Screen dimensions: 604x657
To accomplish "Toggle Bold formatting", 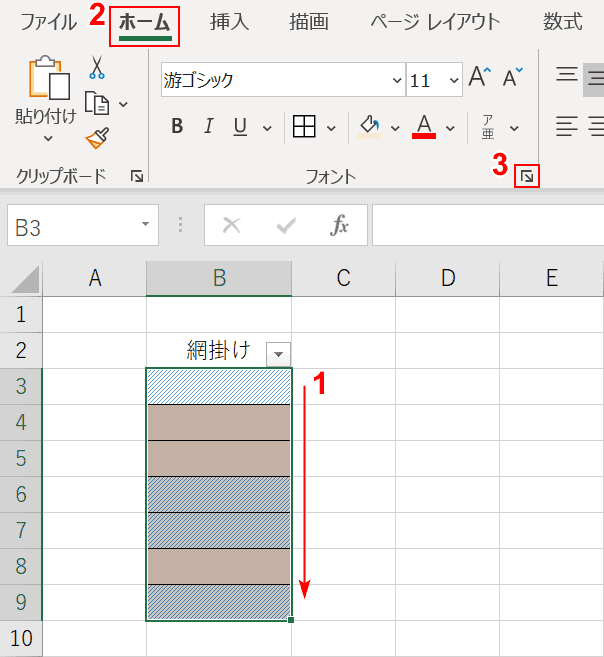I will 177,126.
